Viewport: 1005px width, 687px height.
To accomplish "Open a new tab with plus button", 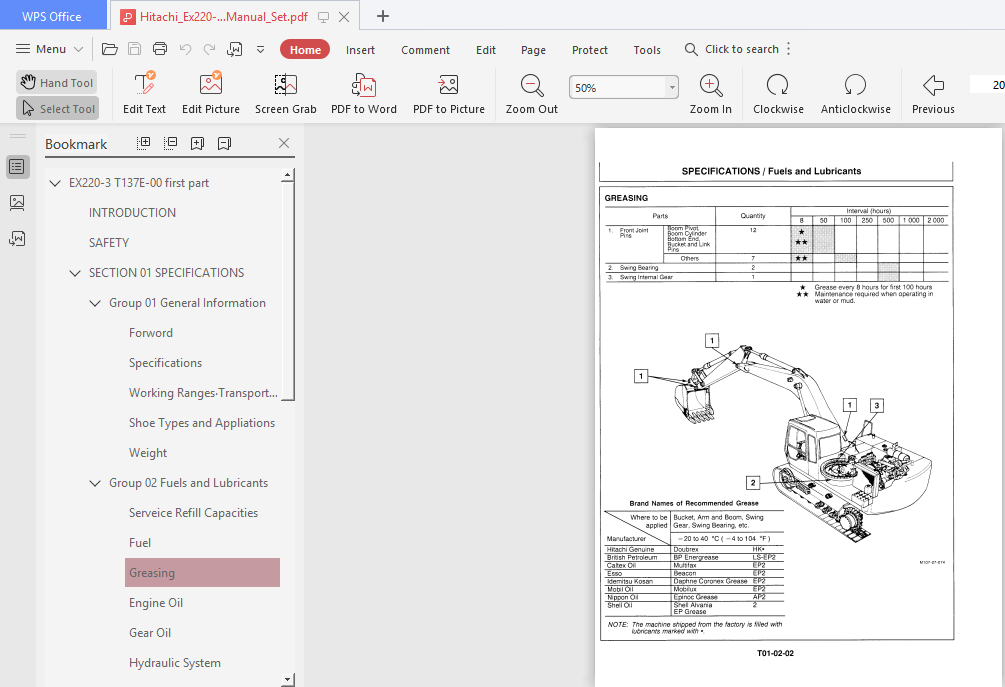I will (383, 16).
